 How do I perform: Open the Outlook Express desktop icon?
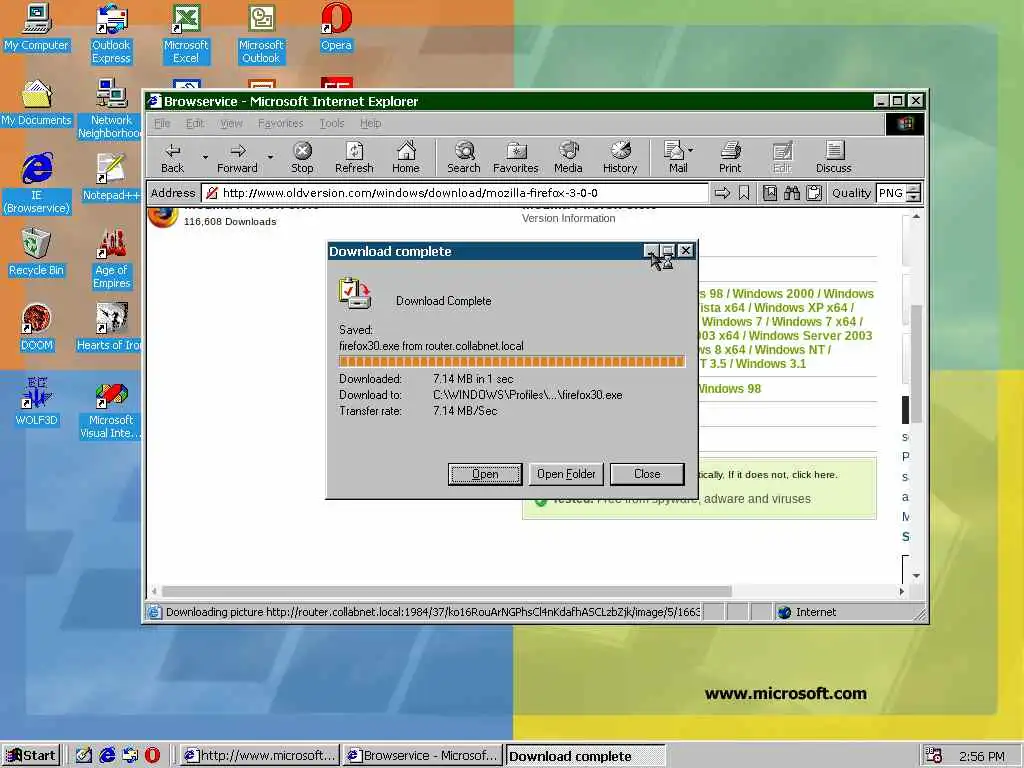tap(111, 34)
